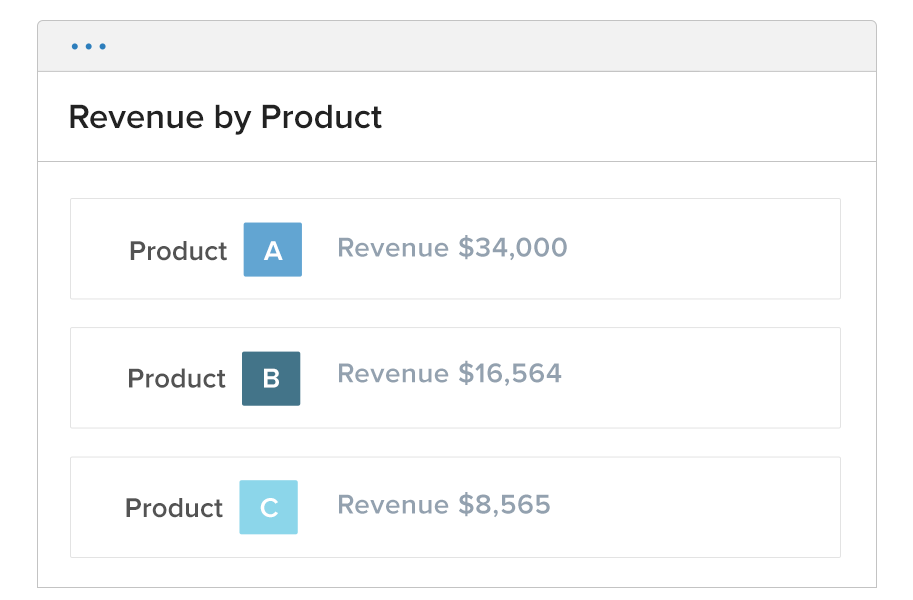Click the word Revenue in Product C row
The height and width of the screenshot is (600, 913).
pos(393,504)
